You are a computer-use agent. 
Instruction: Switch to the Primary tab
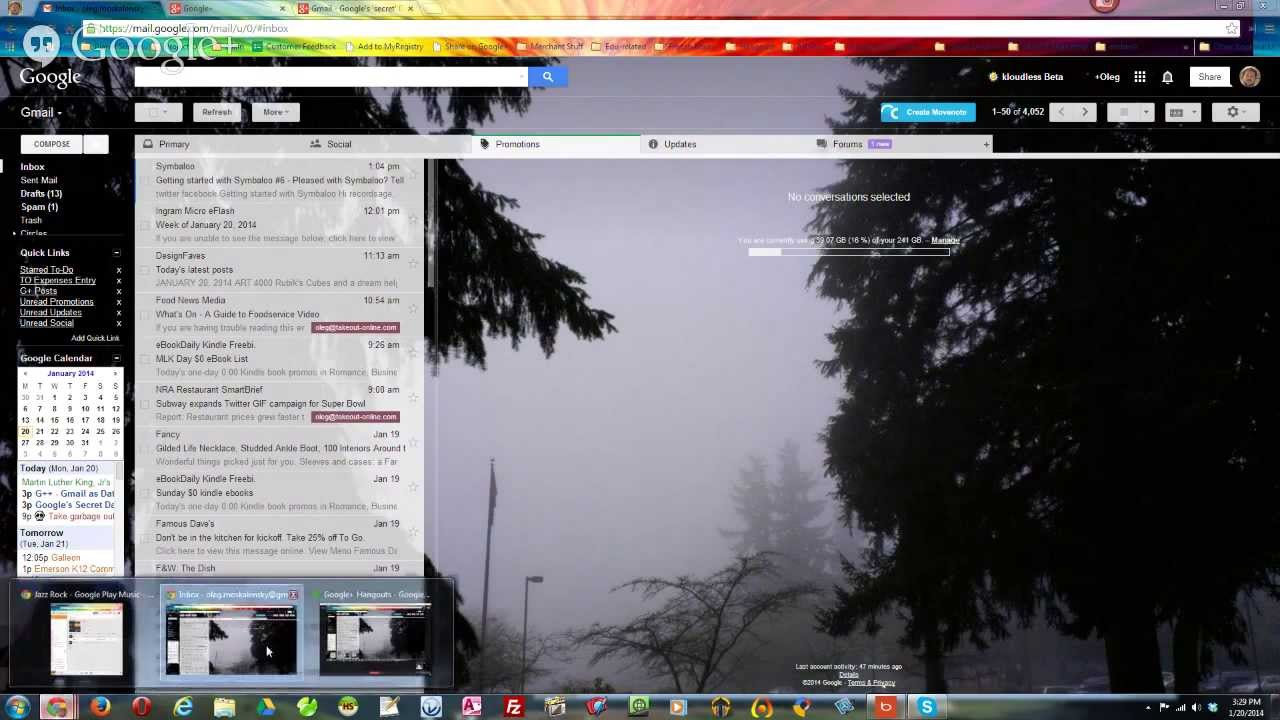(x=219, y=144)
